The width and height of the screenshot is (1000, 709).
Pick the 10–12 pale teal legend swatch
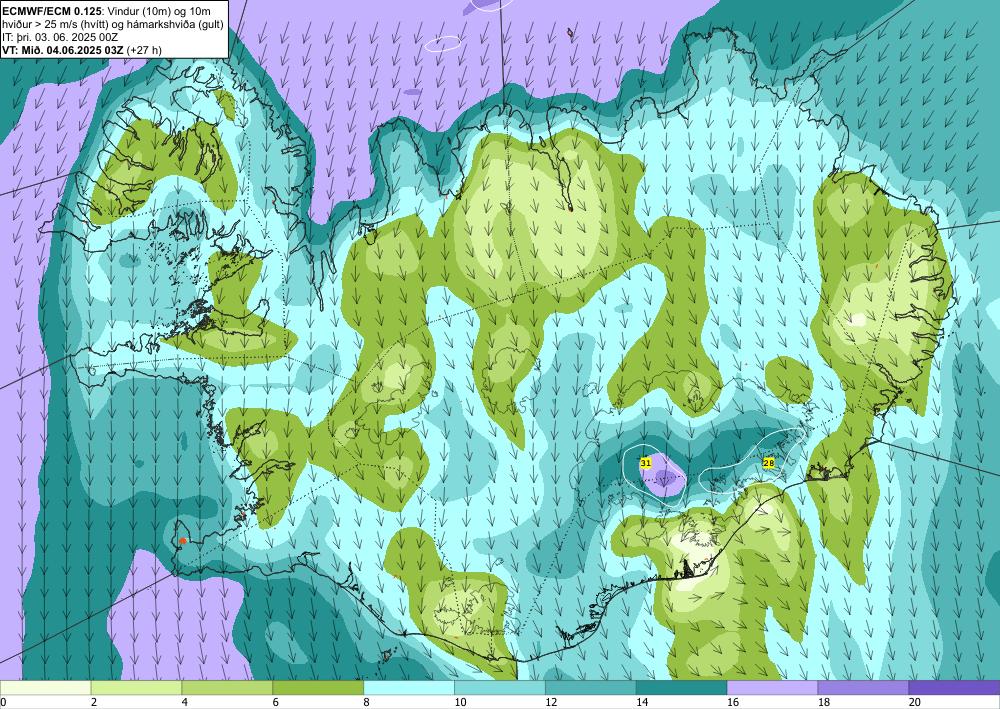point(500,688)
